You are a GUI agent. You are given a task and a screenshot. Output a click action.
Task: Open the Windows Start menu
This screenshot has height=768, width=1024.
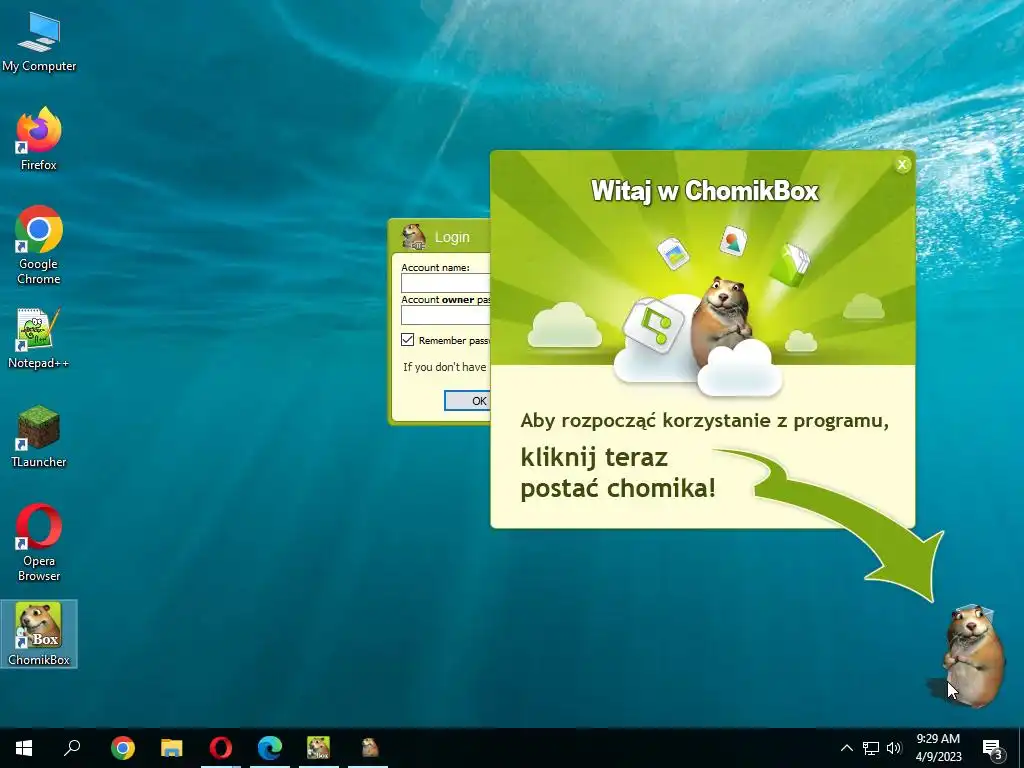[x=24, y=748]
